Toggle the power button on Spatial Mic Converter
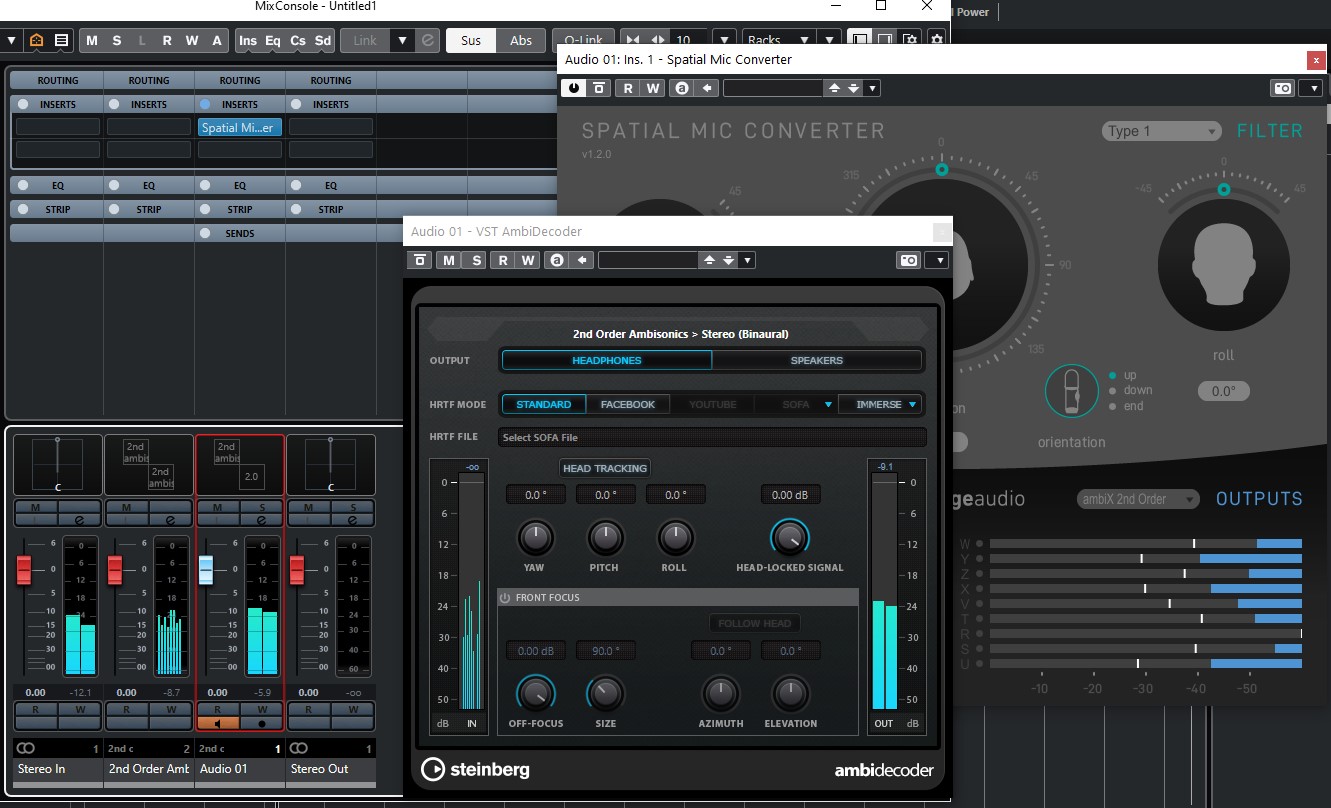This screenshot has width=1331, height=808. pos(573,88)
